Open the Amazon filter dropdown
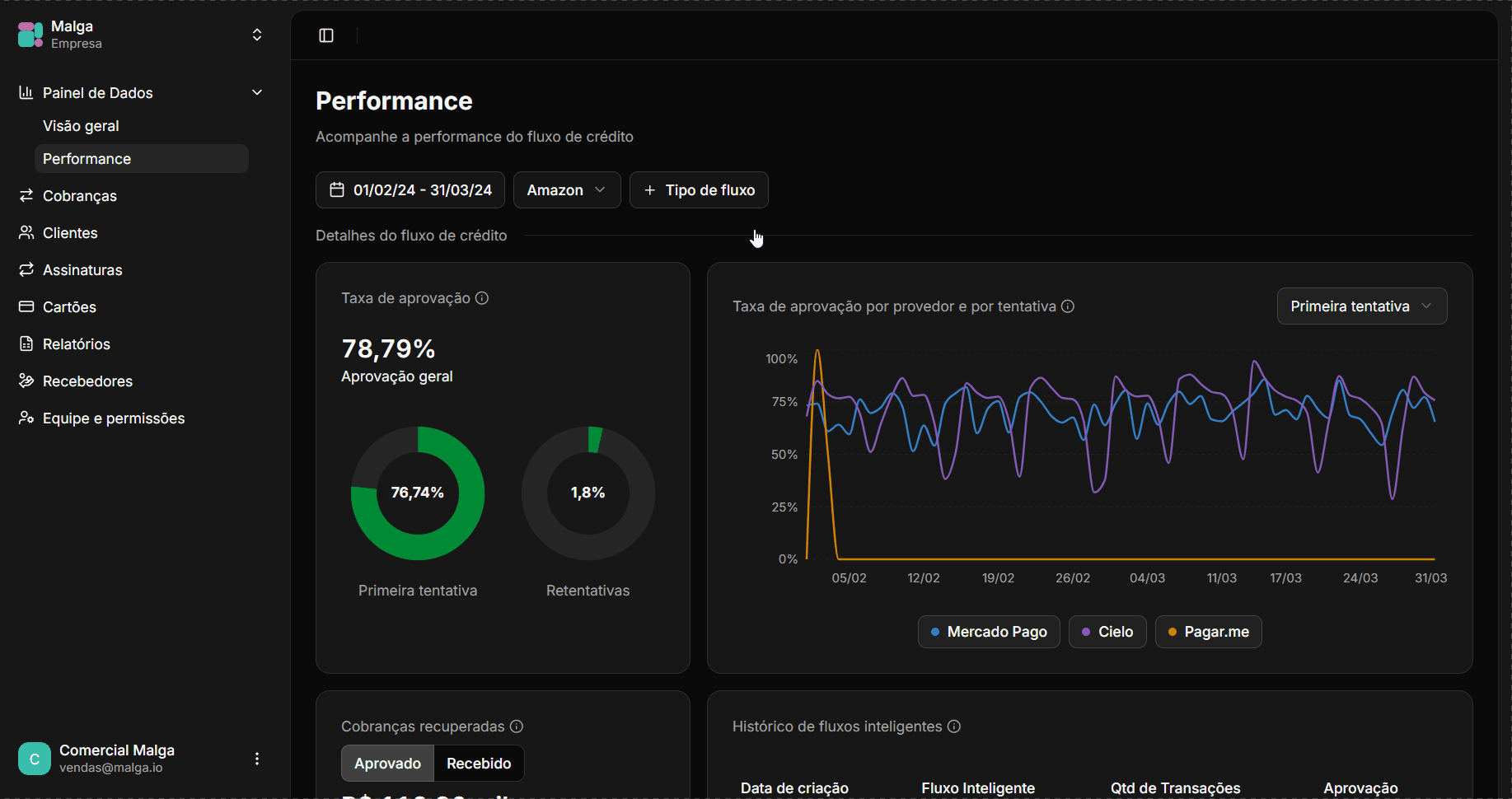1512x799 pixels. tap(567, 190)
